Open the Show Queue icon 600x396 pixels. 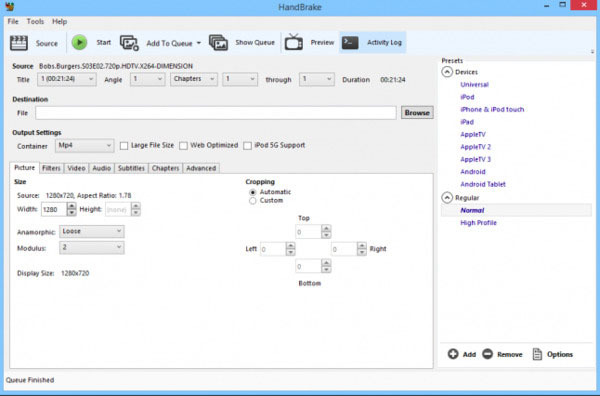pyautogui.click(x=218, y=42)
